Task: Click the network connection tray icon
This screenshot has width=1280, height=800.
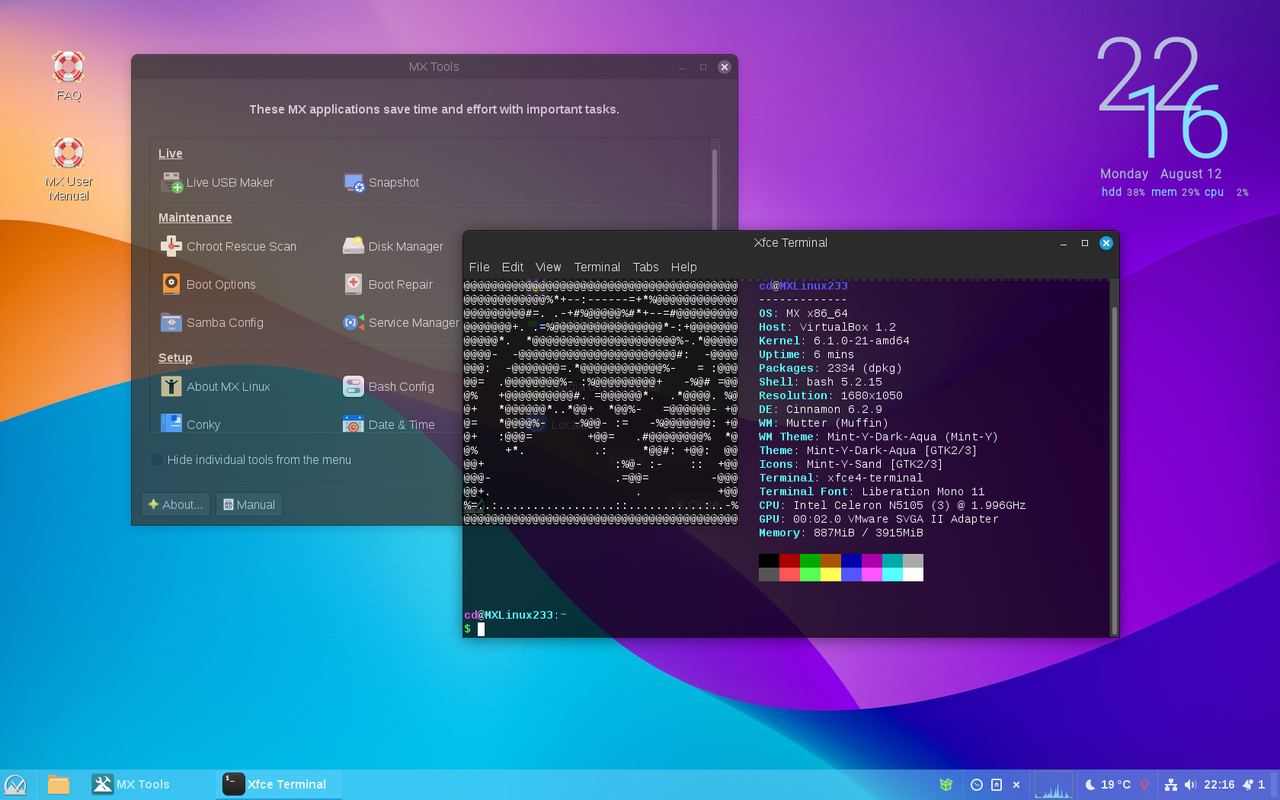Action: pos(1172,785)
